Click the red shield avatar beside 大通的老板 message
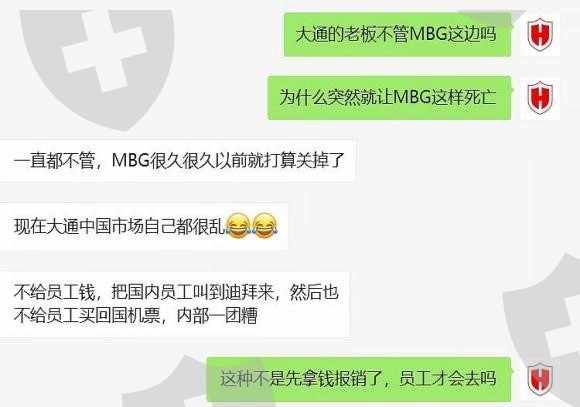This screenshot has width=580, height=407. [540, 34]
